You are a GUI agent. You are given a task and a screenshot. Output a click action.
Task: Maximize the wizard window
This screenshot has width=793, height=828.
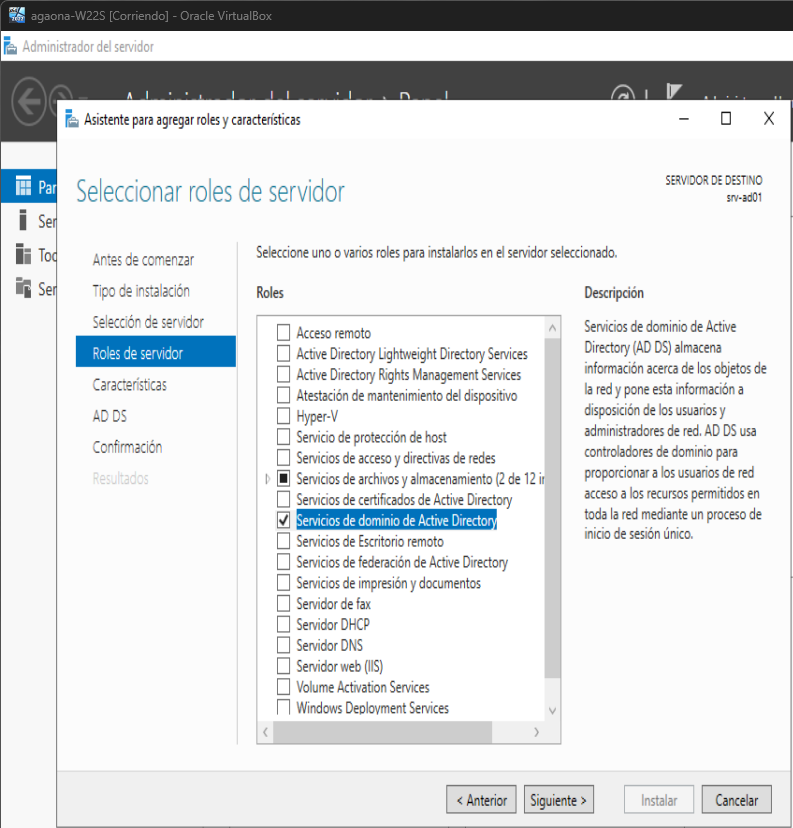[x=726, y=118]
